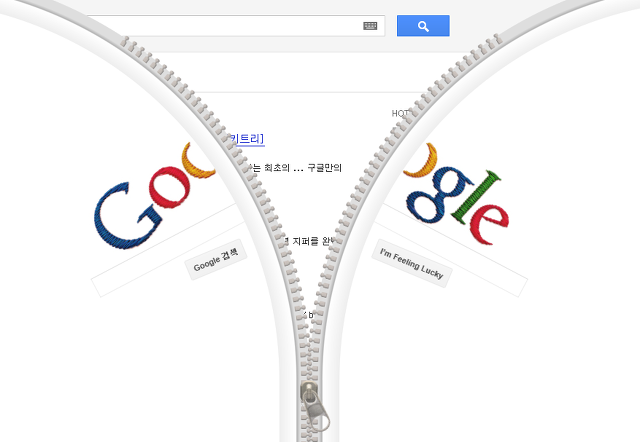This screenshot has height=442, width=640.
Task: Select the yellow o half on left flap
Action: 198,160
